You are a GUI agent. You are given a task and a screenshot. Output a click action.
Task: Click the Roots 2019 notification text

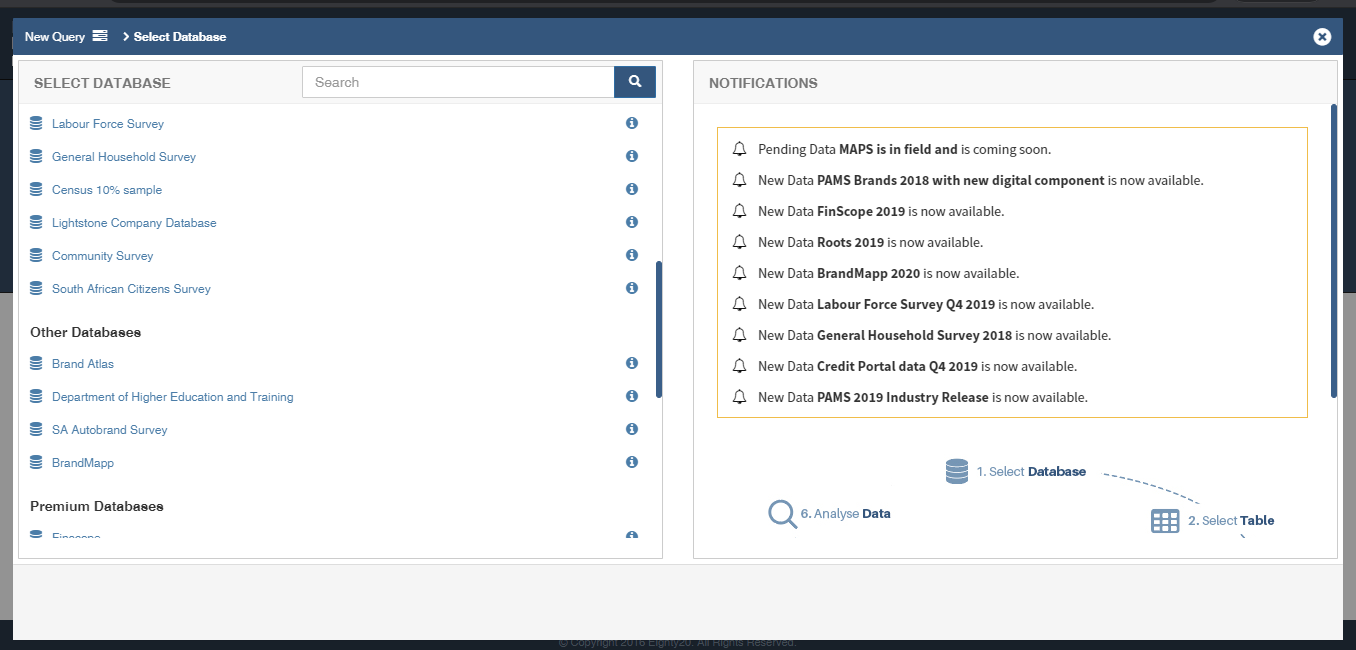(x=870, y=243)
